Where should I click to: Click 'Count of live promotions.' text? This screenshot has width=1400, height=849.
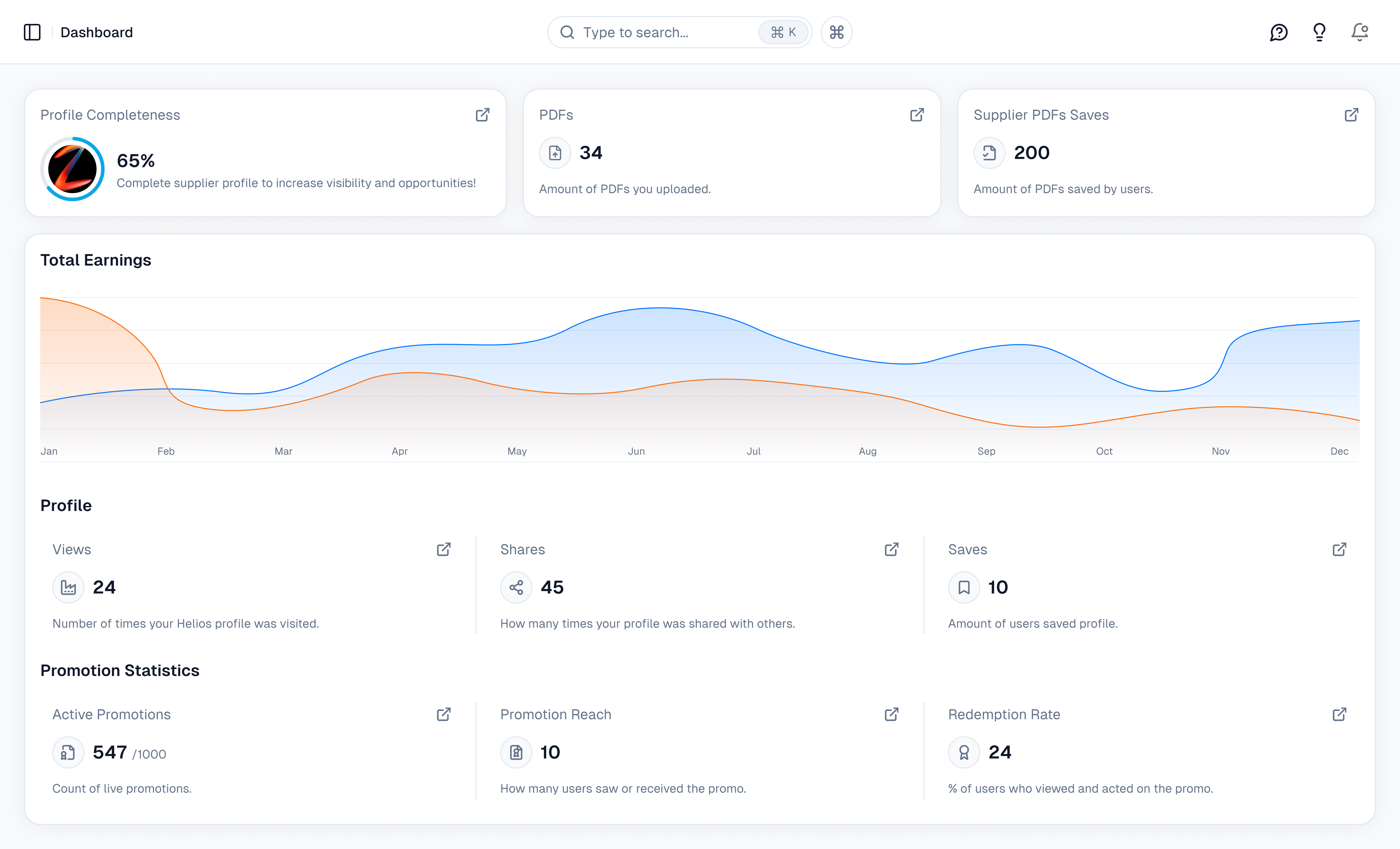coord(122,789)
